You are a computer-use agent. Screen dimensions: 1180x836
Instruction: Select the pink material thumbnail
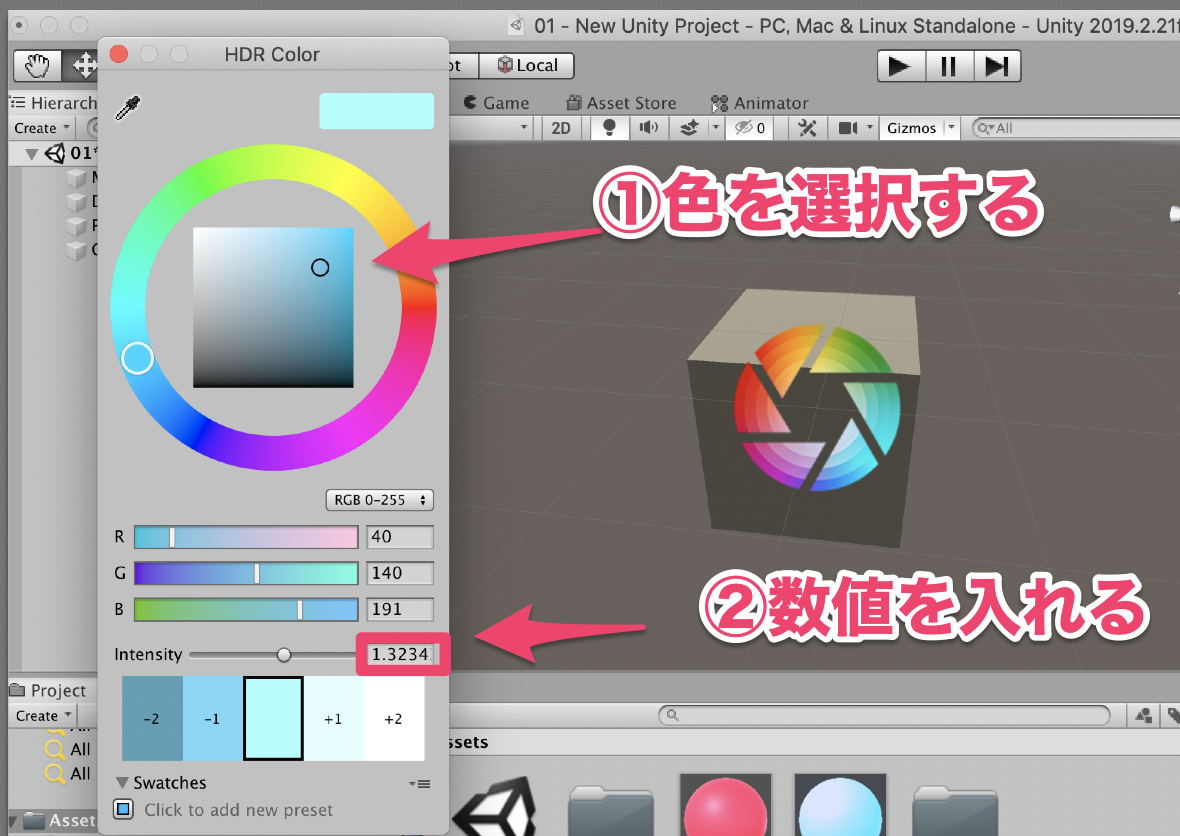click(725, 804)
